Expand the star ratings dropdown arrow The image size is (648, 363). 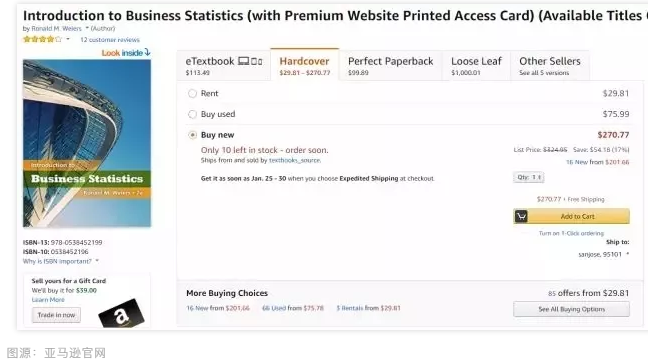tap(68, 39)
